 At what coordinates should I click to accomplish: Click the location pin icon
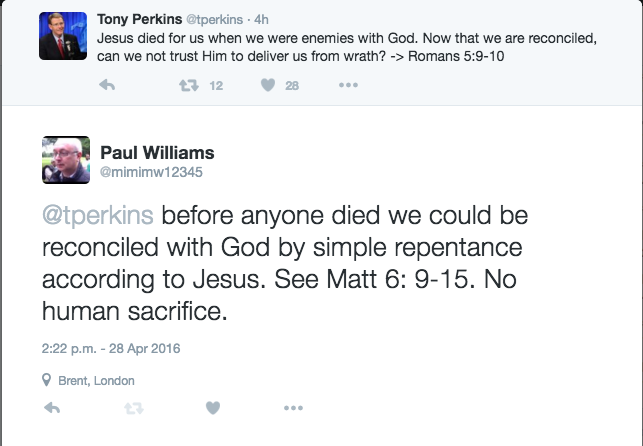[47, 380]
